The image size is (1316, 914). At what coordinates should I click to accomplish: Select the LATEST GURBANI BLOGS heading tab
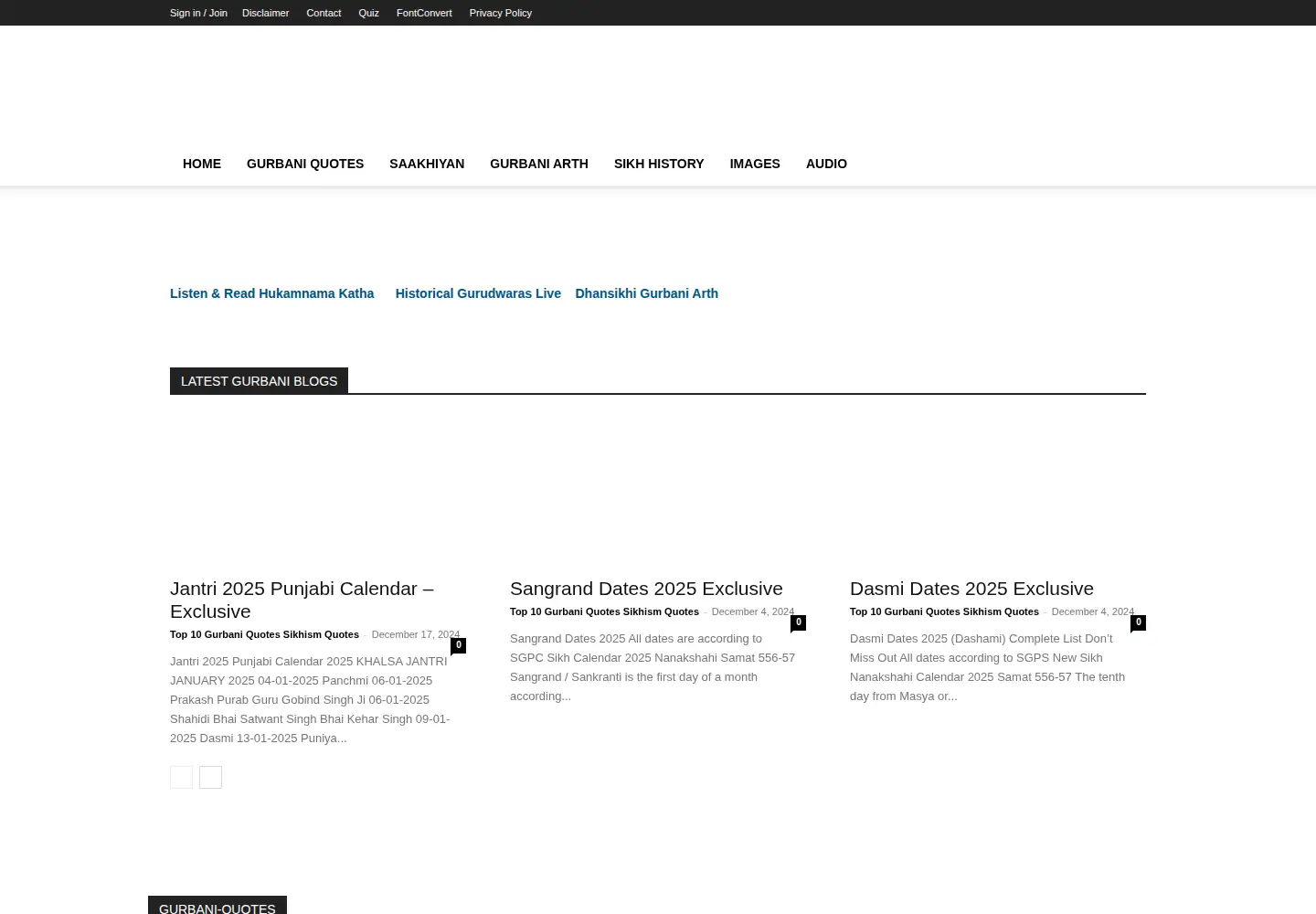point(259,381)
